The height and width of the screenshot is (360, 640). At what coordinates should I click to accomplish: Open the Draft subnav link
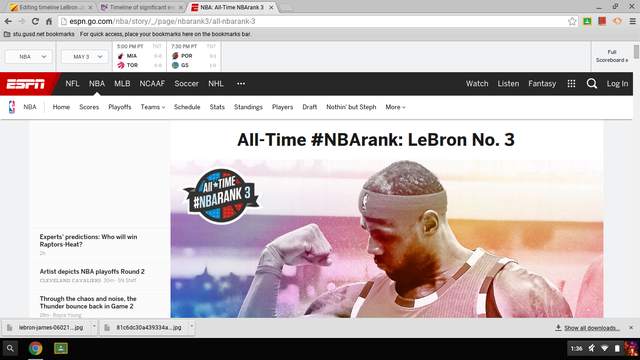[309, 107]
